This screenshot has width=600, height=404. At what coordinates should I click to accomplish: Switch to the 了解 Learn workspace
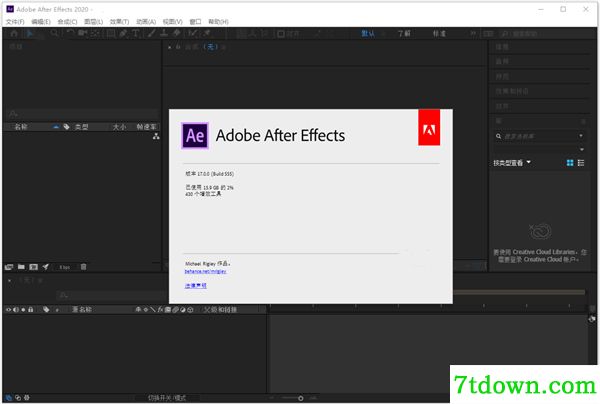(x=404, y=34)
